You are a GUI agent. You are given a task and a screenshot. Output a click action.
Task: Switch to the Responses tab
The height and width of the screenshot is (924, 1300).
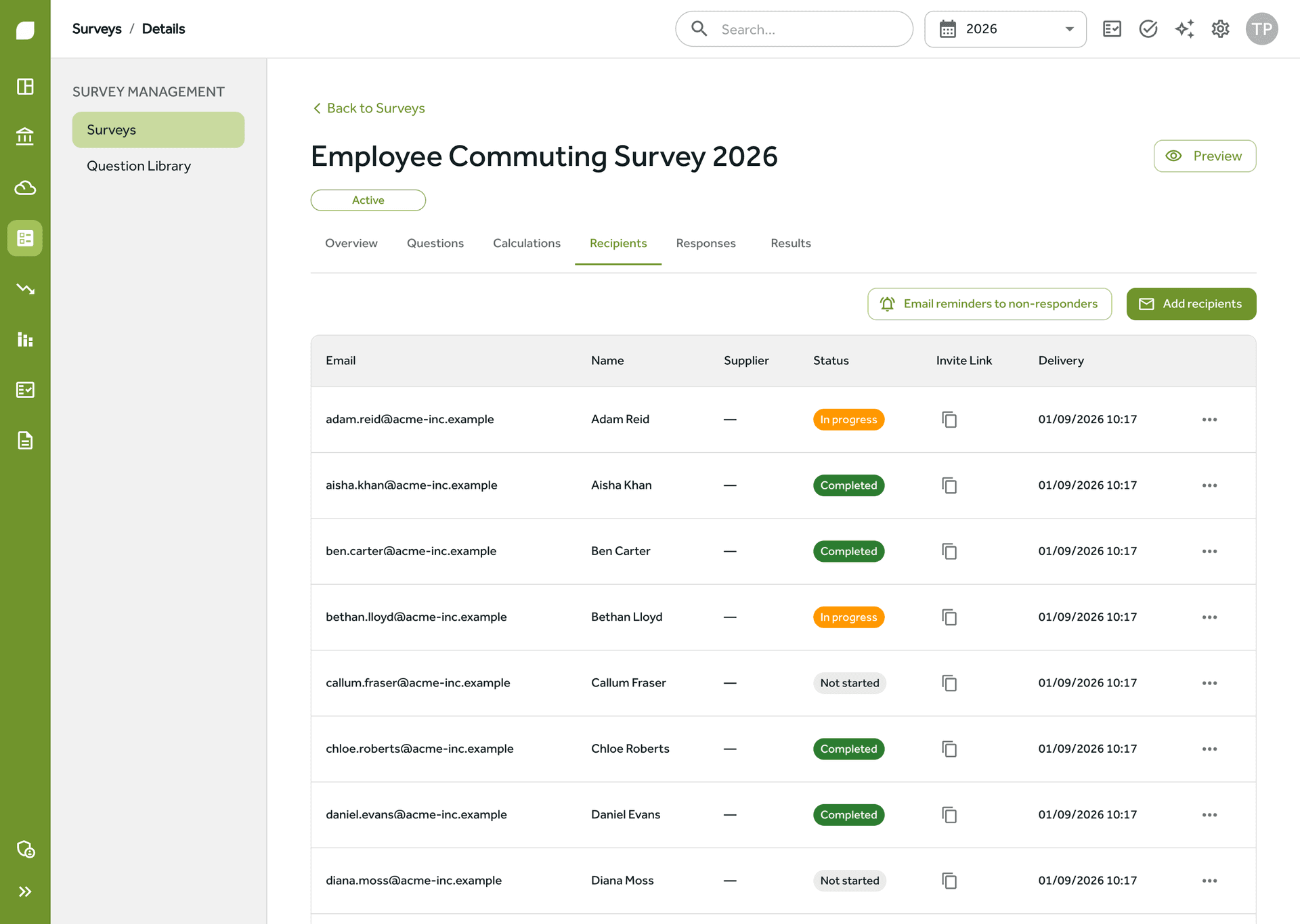click(x=706, y=243)
